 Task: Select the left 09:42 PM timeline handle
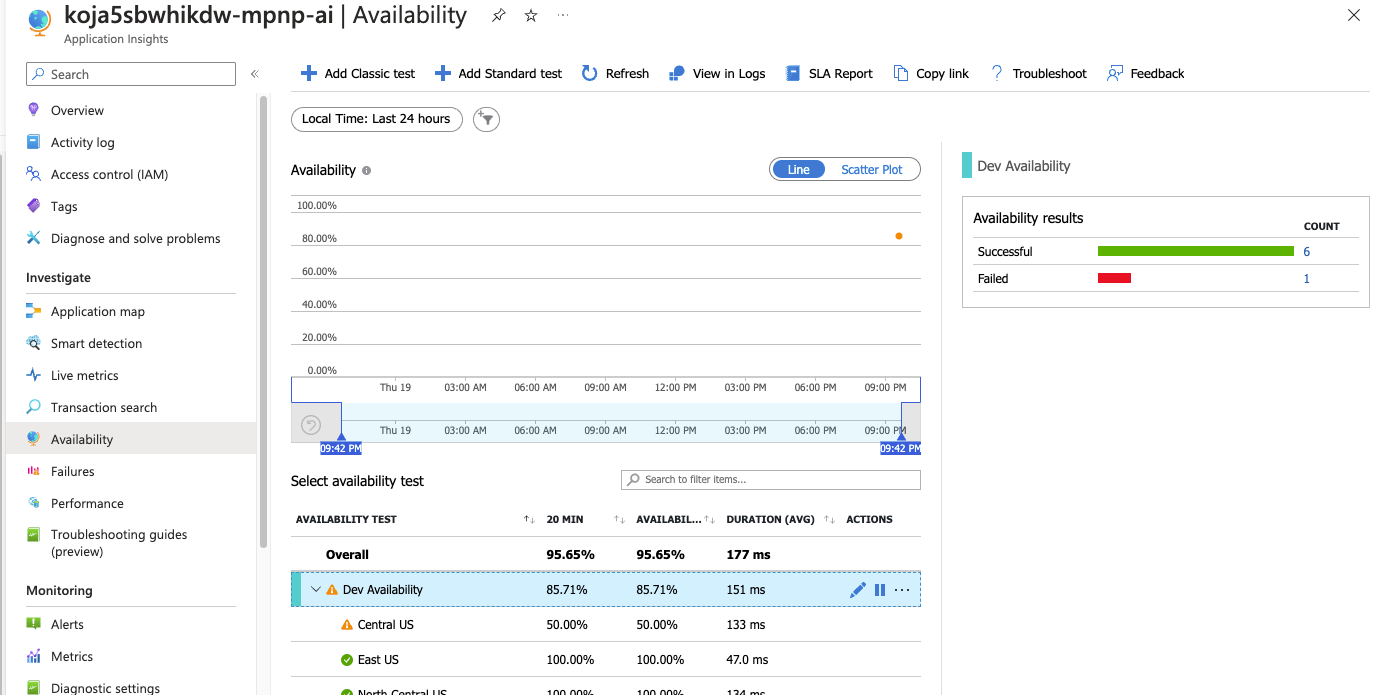(x=341, y=449)
